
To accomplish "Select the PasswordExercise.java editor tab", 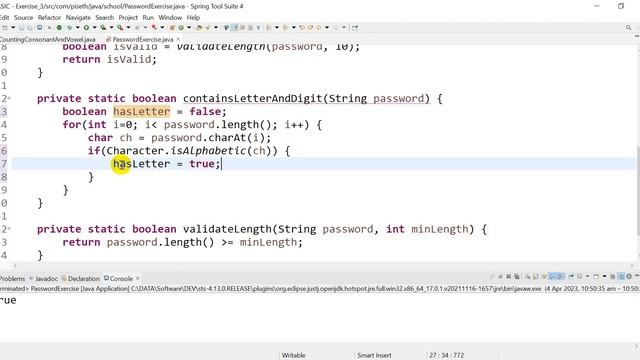I will coord(143,40).
